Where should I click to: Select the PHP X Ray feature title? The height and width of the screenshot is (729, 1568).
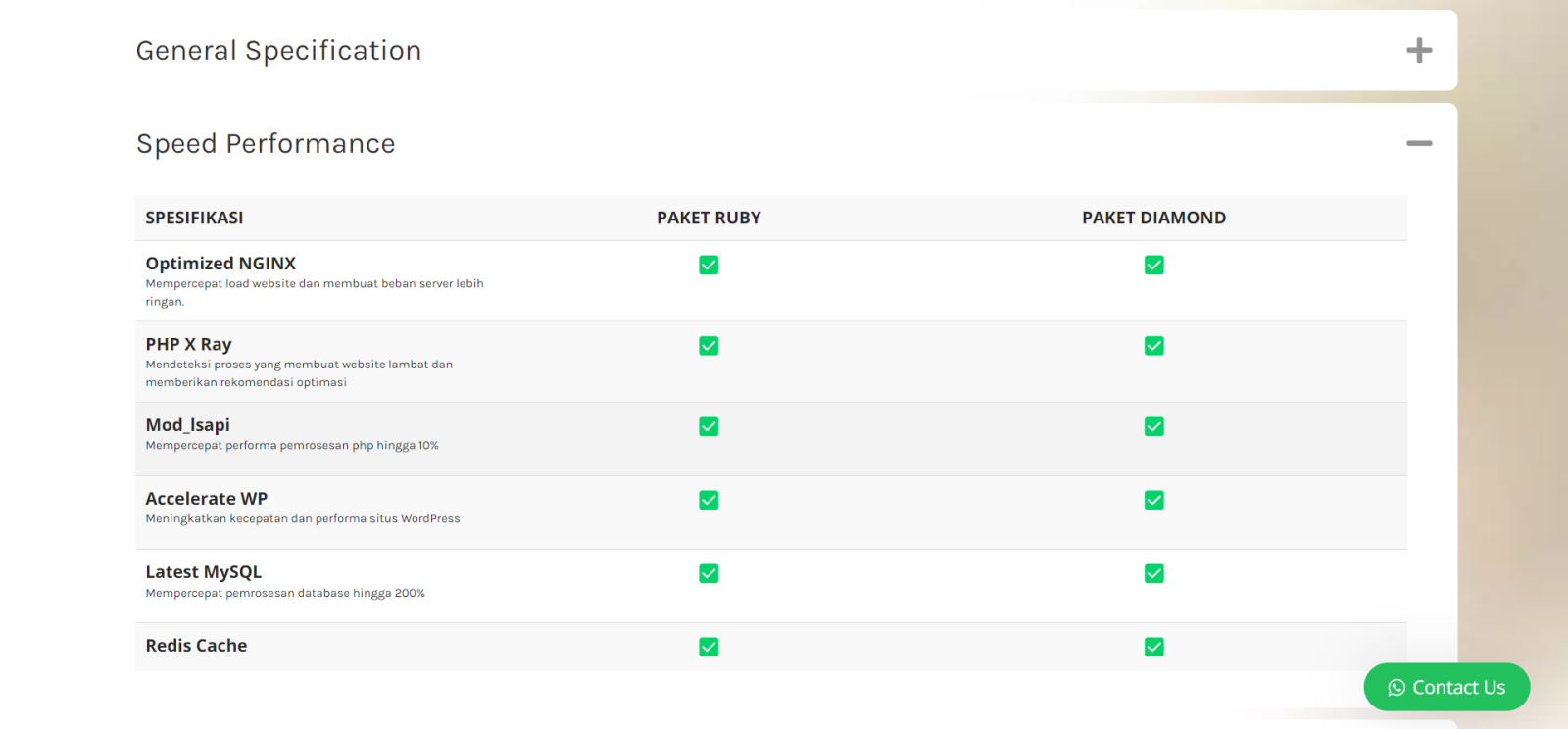188,344
